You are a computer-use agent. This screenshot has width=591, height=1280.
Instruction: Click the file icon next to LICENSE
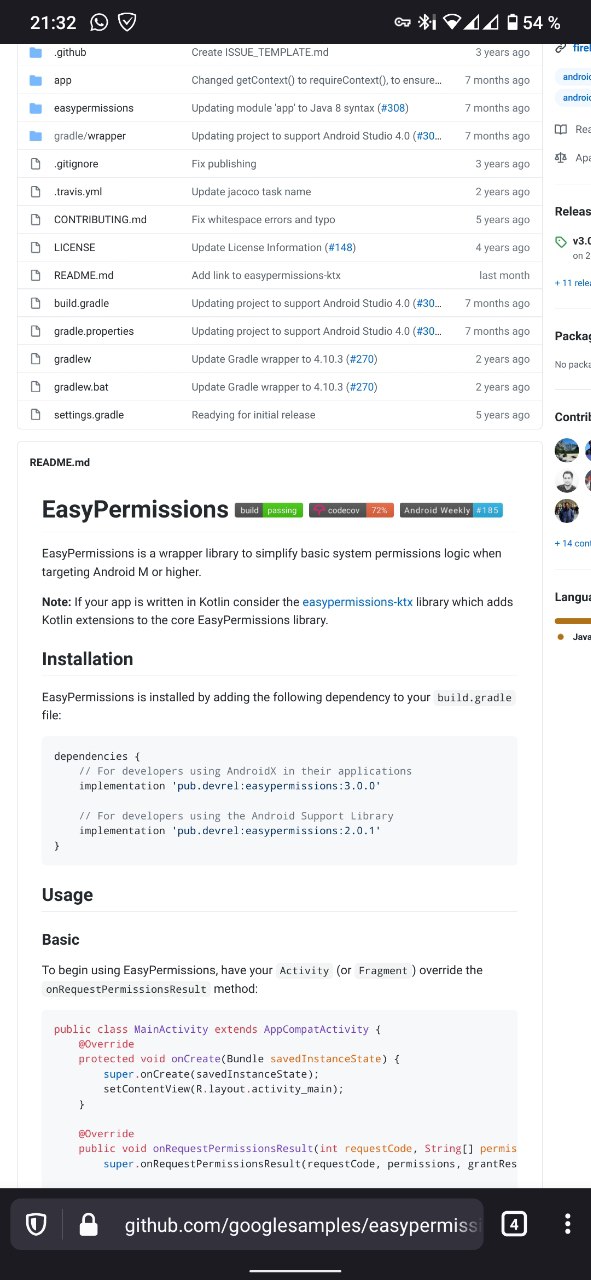(x=36, y=248)
